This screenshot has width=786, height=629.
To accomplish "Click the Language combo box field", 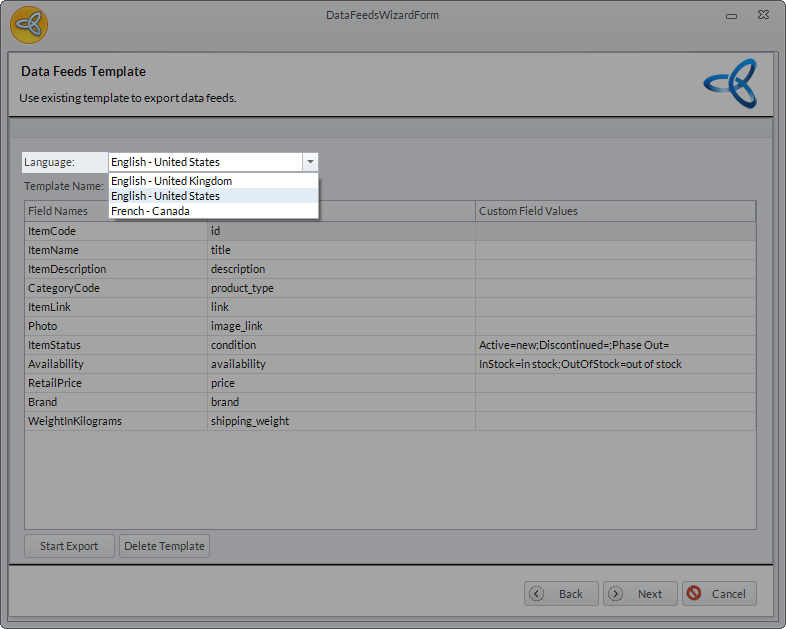I will pyautogui.click(x=204, y=162).
